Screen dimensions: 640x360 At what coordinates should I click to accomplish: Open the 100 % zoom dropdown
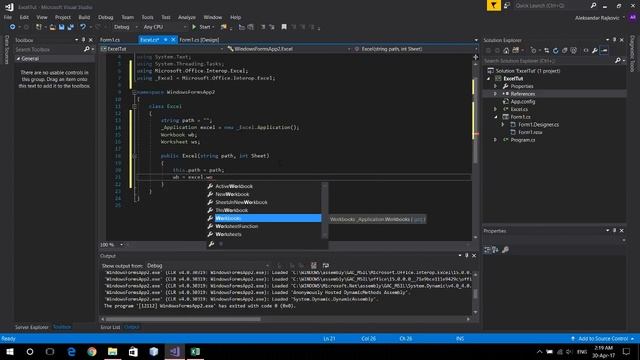coord(112,245)
